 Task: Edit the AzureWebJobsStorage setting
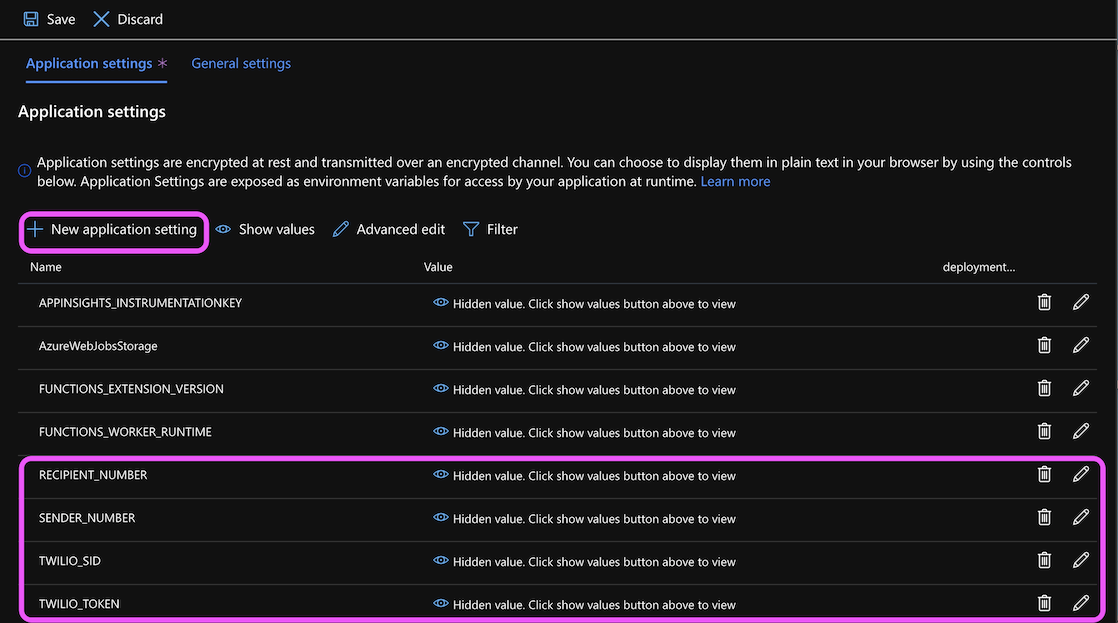tap(1080, 345)
